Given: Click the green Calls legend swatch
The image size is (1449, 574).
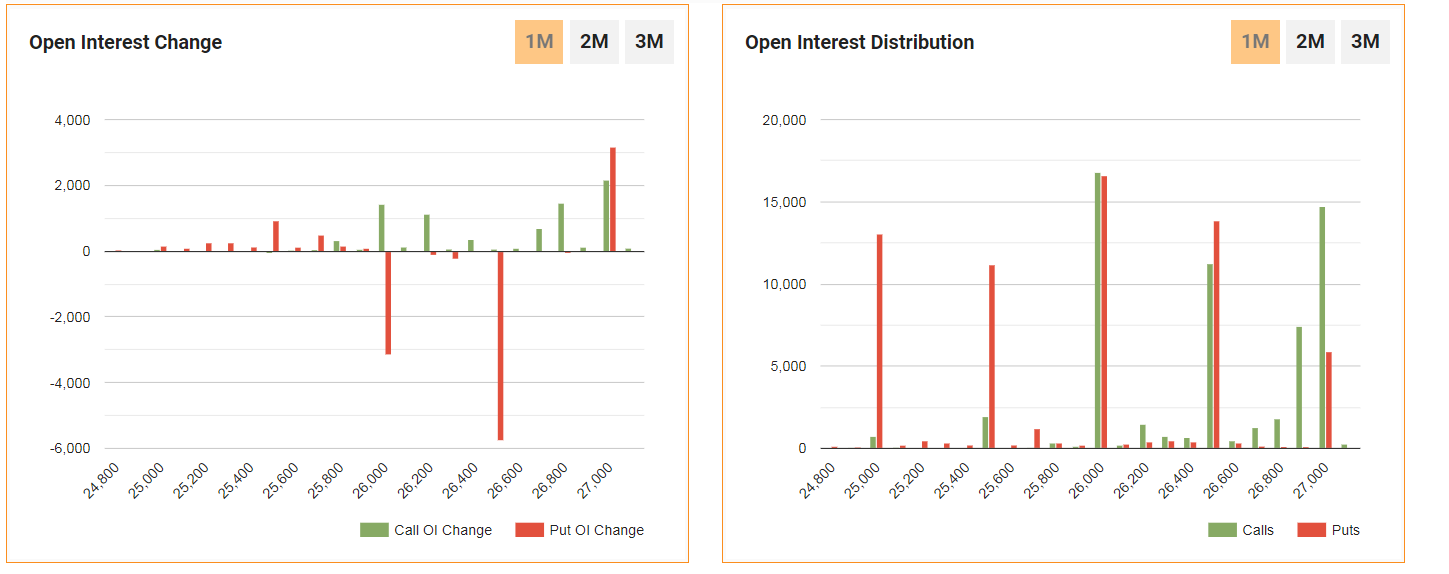Looking at the screenshot, I should pyautogui.click(x=1222, y=530).
